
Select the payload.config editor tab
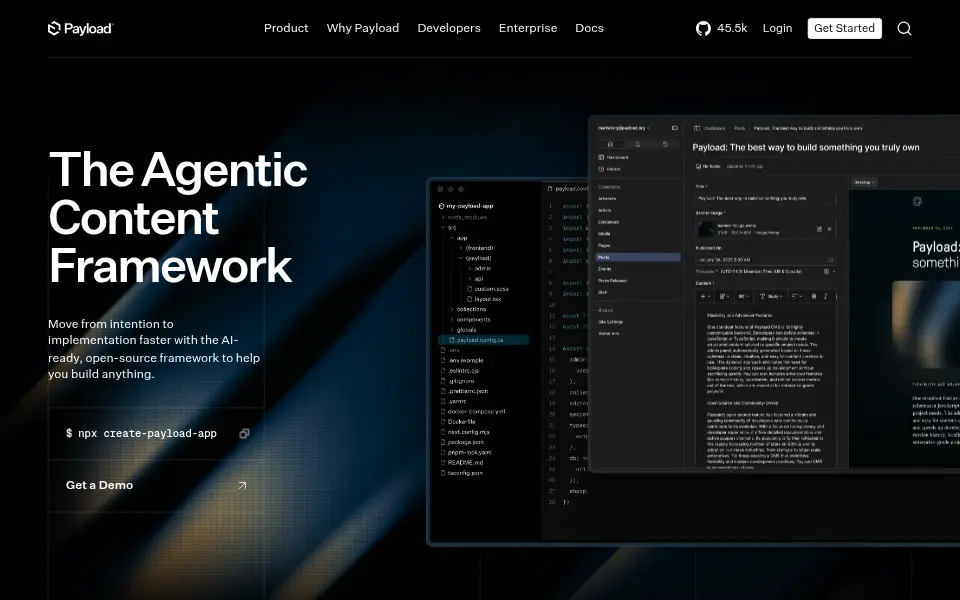[x=567, y=189]
